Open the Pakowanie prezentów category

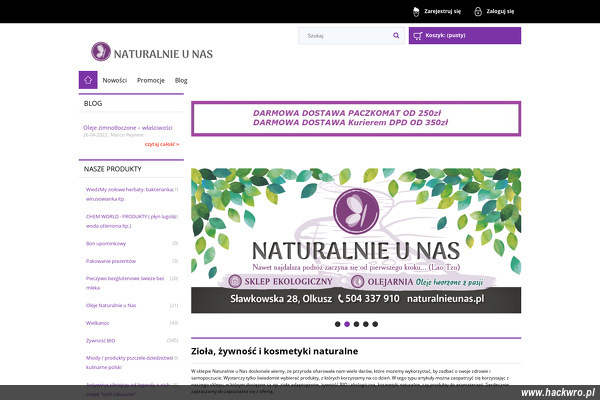click(111, 261)
